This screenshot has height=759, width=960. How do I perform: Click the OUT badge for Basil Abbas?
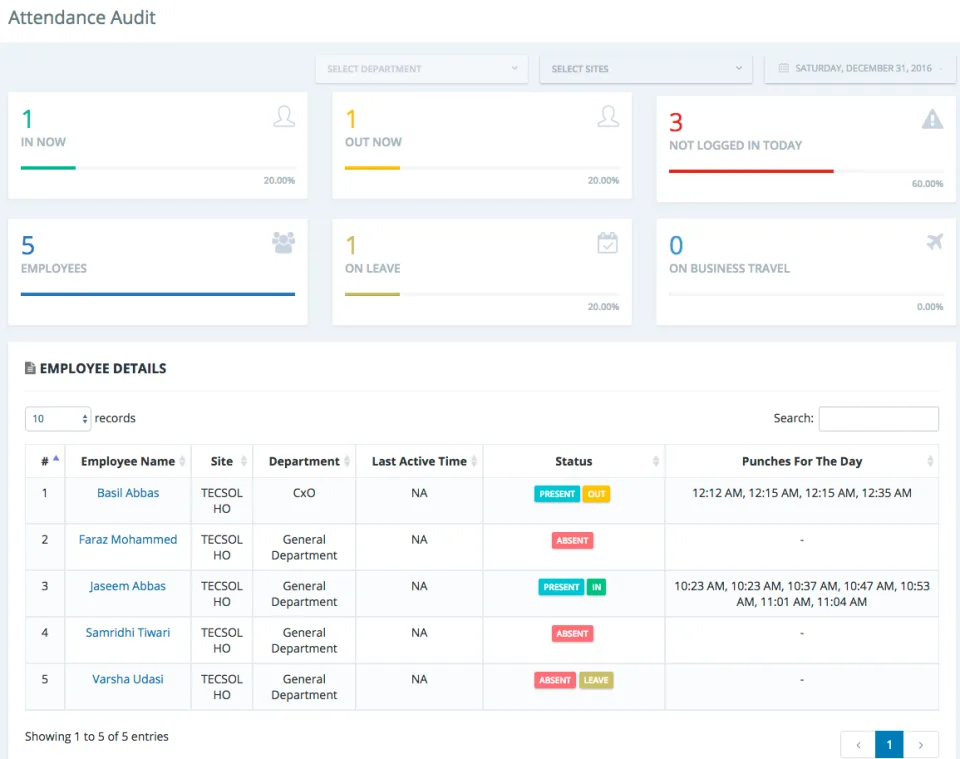[x=596, y=494]
